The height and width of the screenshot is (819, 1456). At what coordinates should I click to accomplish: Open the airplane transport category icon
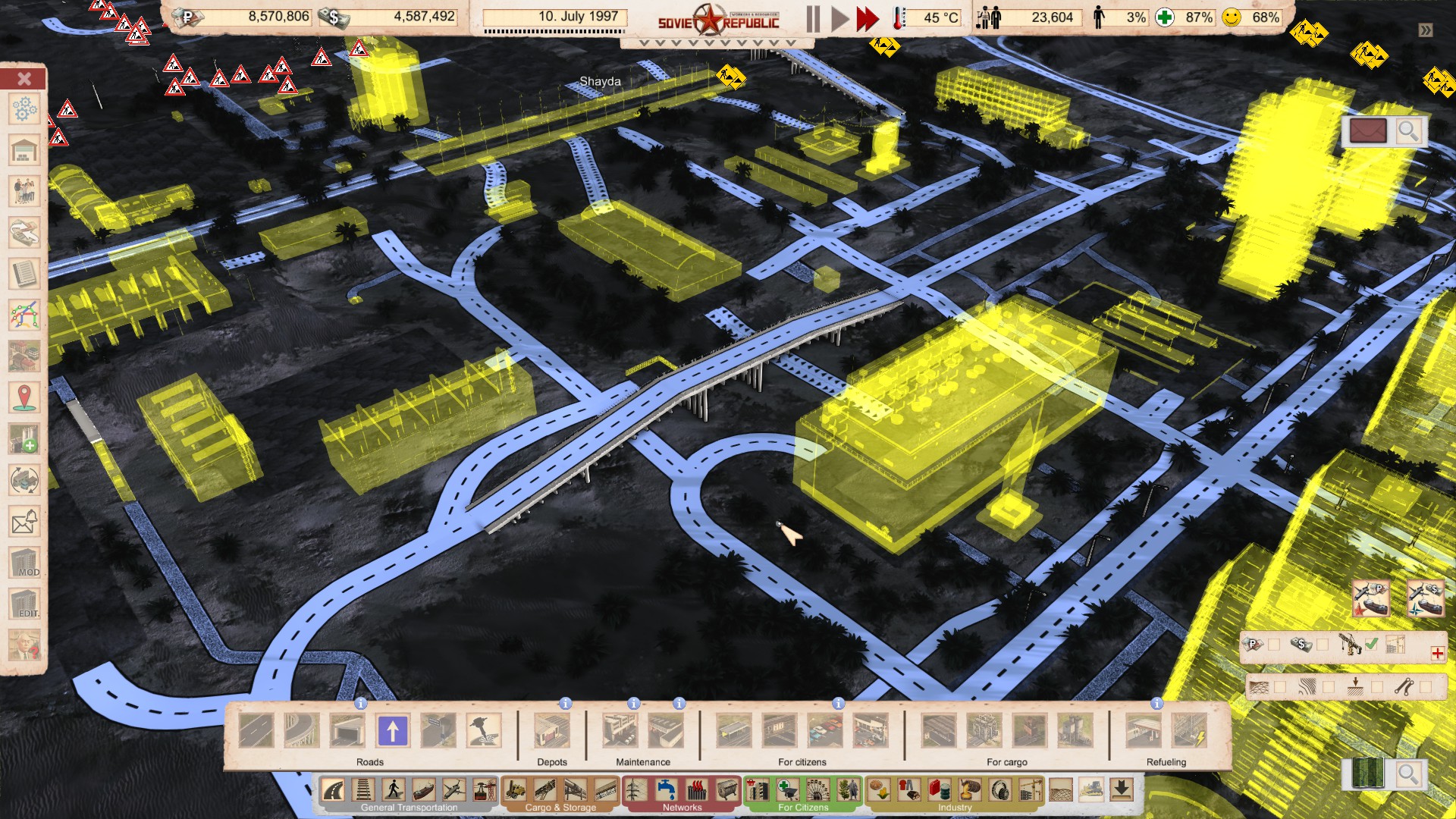coord(454,790)
